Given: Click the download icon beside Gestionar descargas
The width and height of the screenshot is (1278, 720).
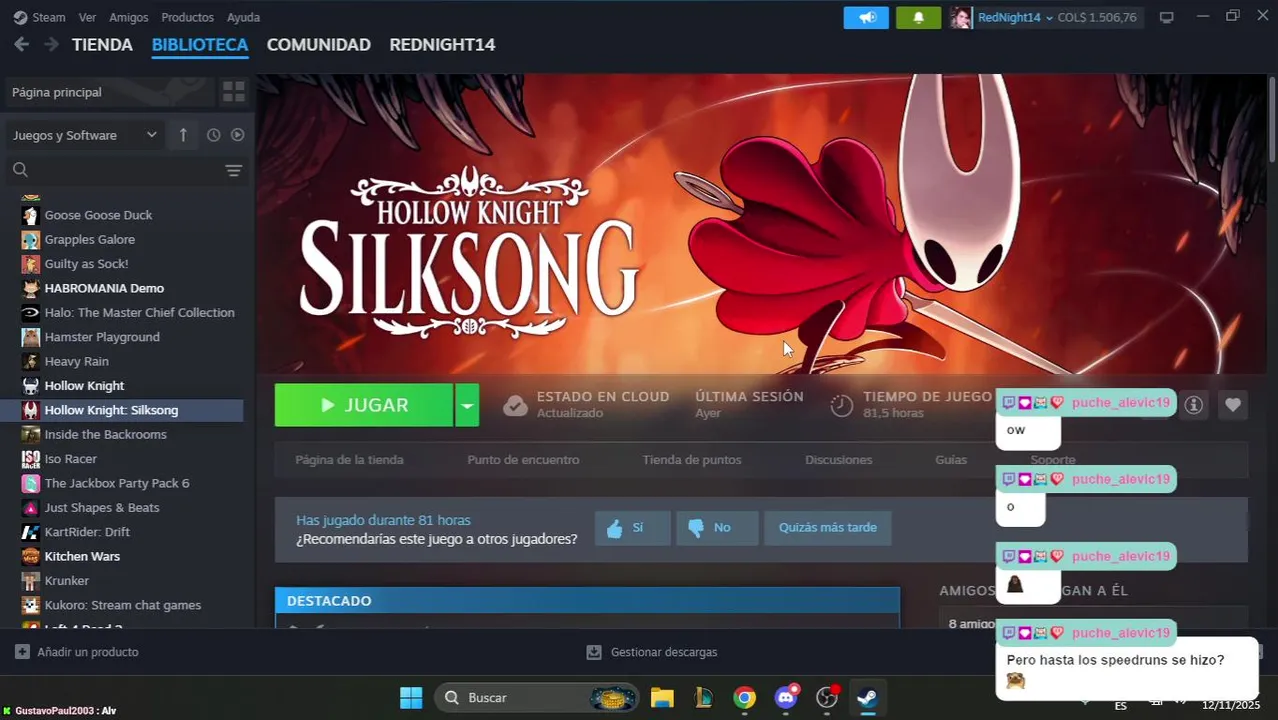Looking at the screenshot, I should (594, 652).
